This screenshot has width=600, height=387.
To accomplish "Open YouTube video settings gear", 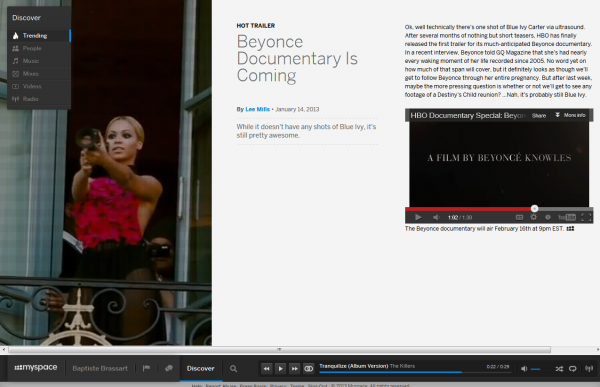I will tap(533, 217).
